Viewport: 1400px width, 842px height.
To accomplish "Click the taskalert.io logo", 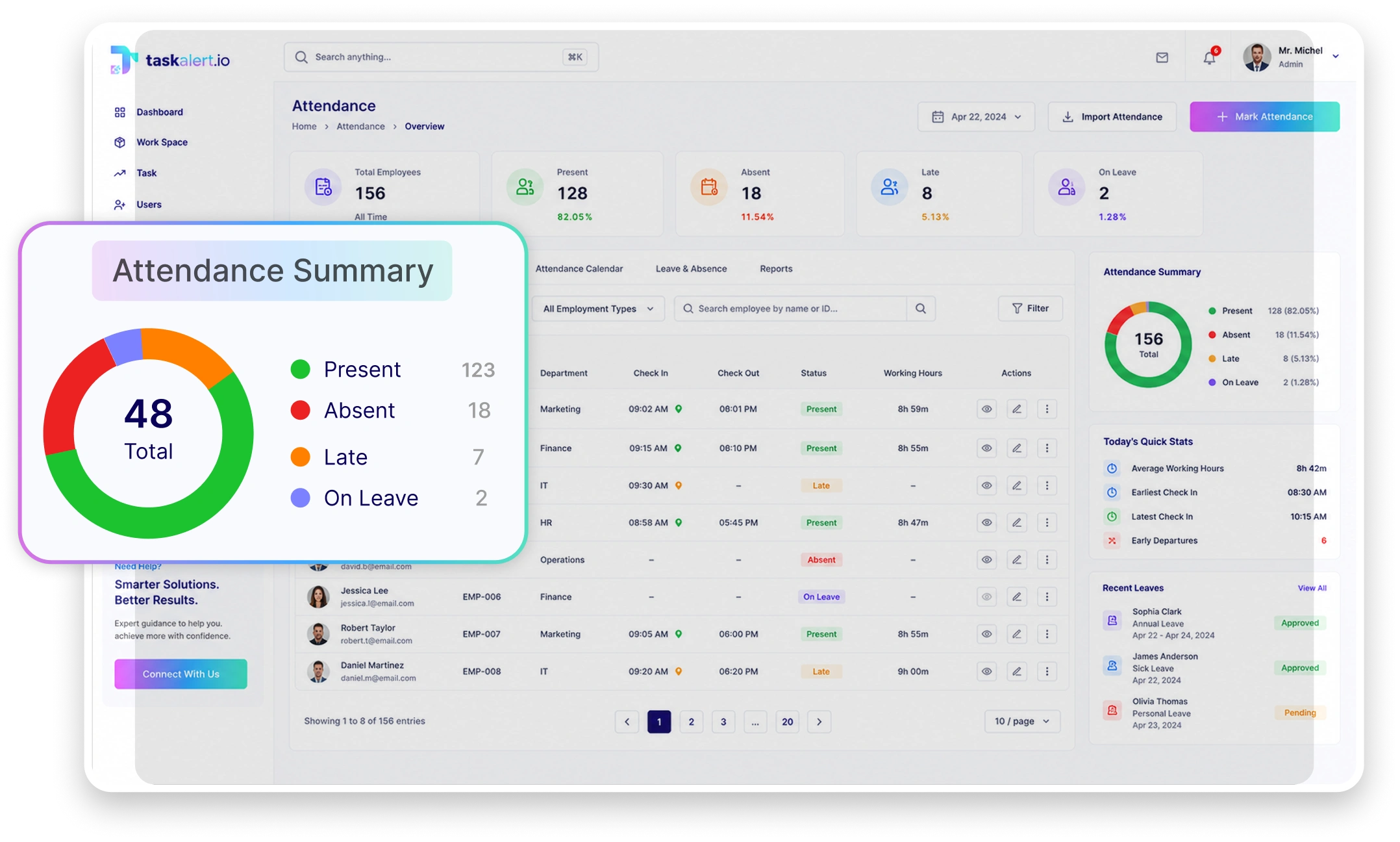I will [170, 60].
